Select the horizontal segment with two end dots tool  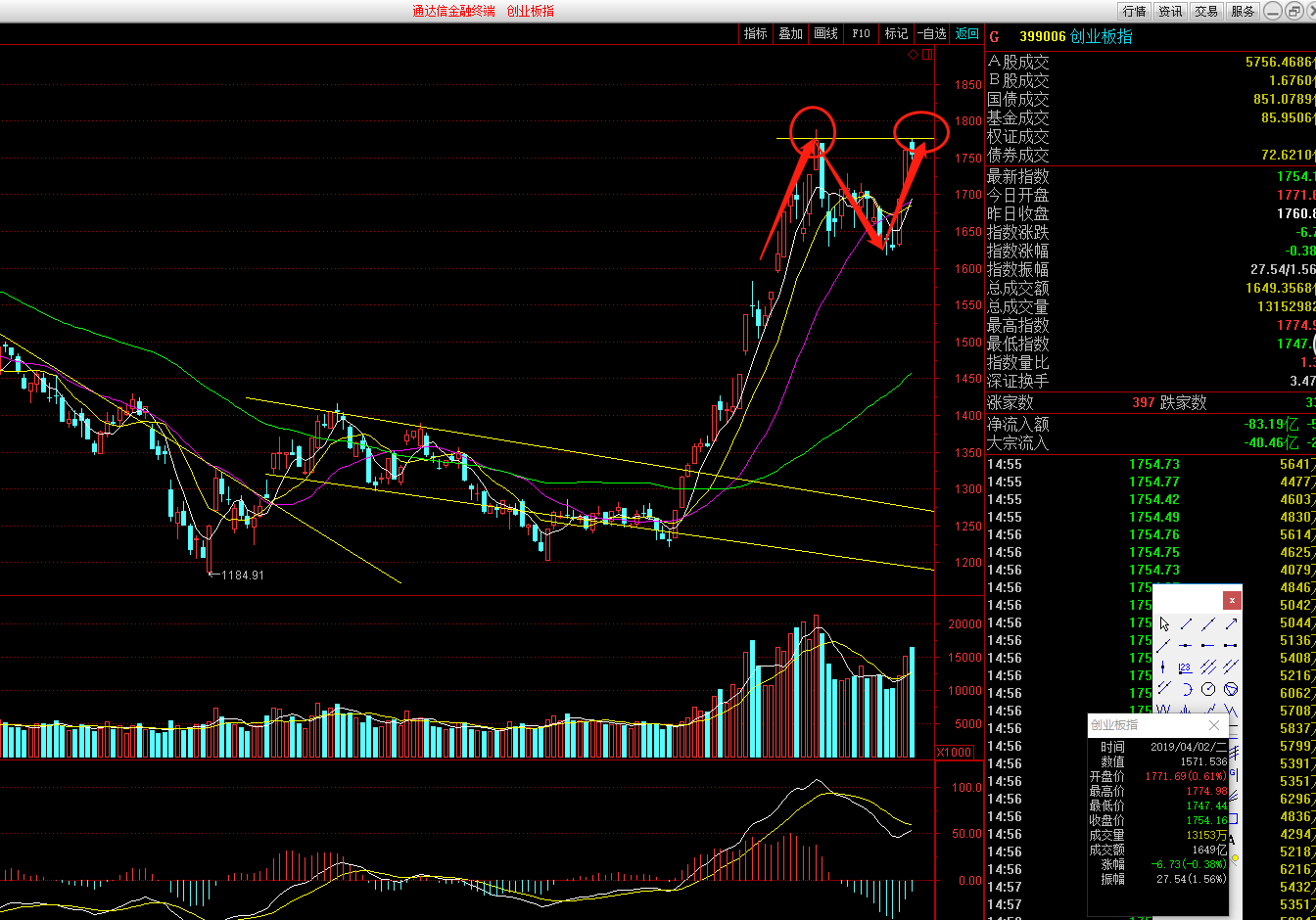click(1231, 645)
